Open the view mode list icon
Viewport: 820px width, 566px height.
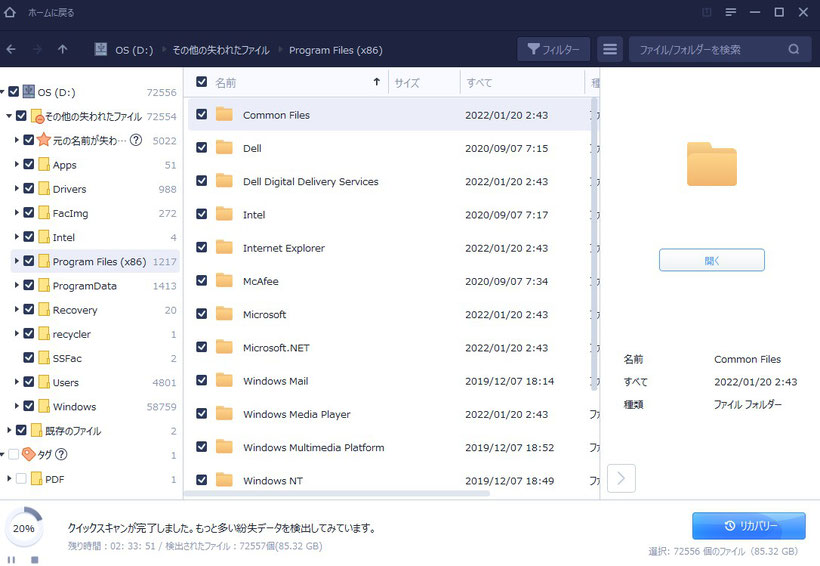click(x=610, y=50)
